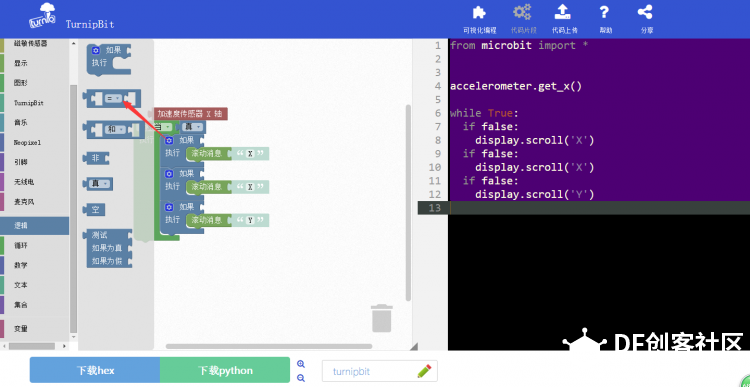Open the '=' comparison operator dropdown

pos(114,99)
